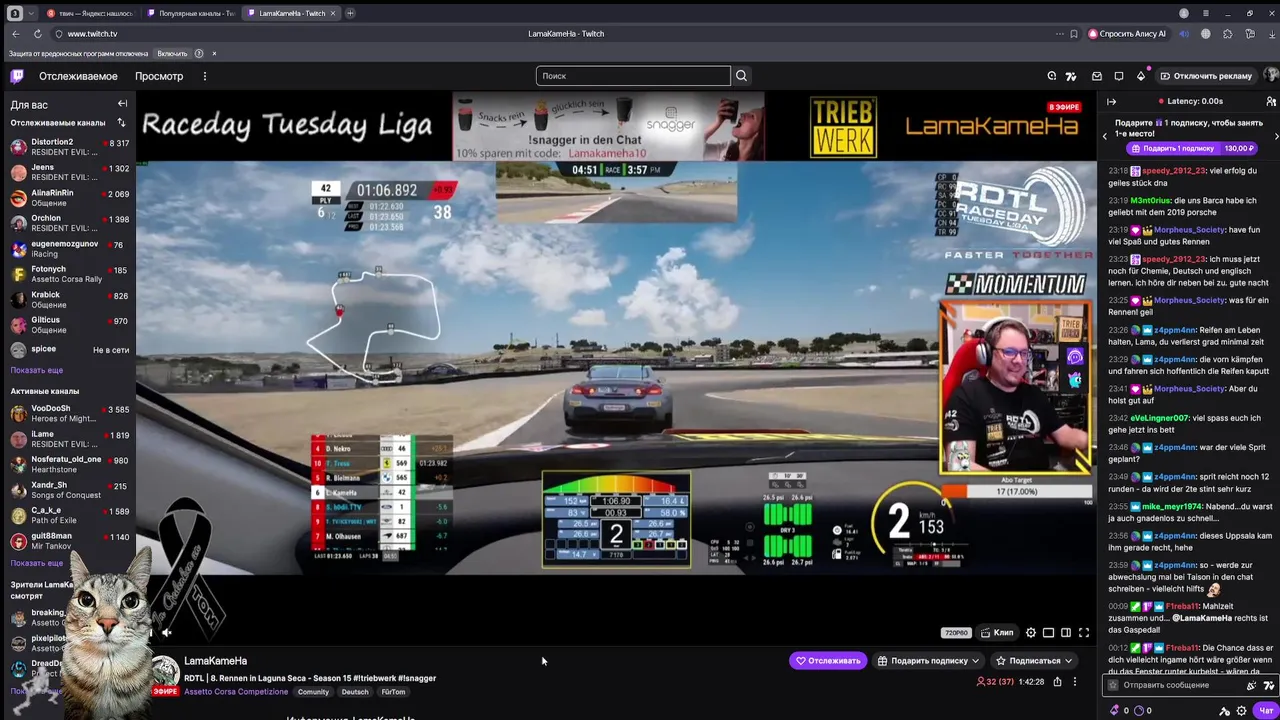This screenshot has width=1280, height=720.
Task: Open the three-dot menu next to Просмотр
Action: coord(204,76)
